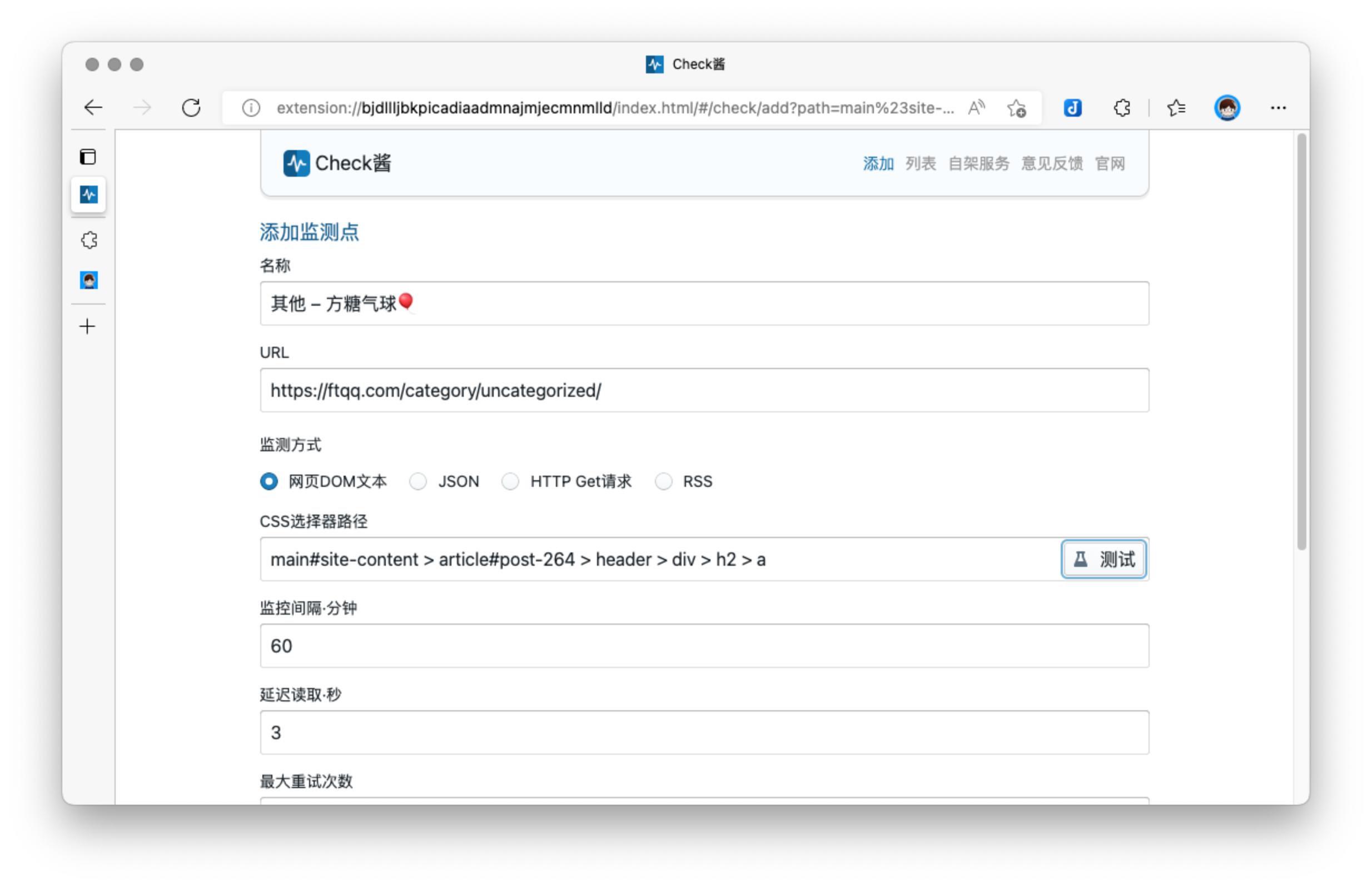This screenshot has height=887, width=1372.
Task: Click the J extension icon in the toolbar
Action: tap(1072, 107)
